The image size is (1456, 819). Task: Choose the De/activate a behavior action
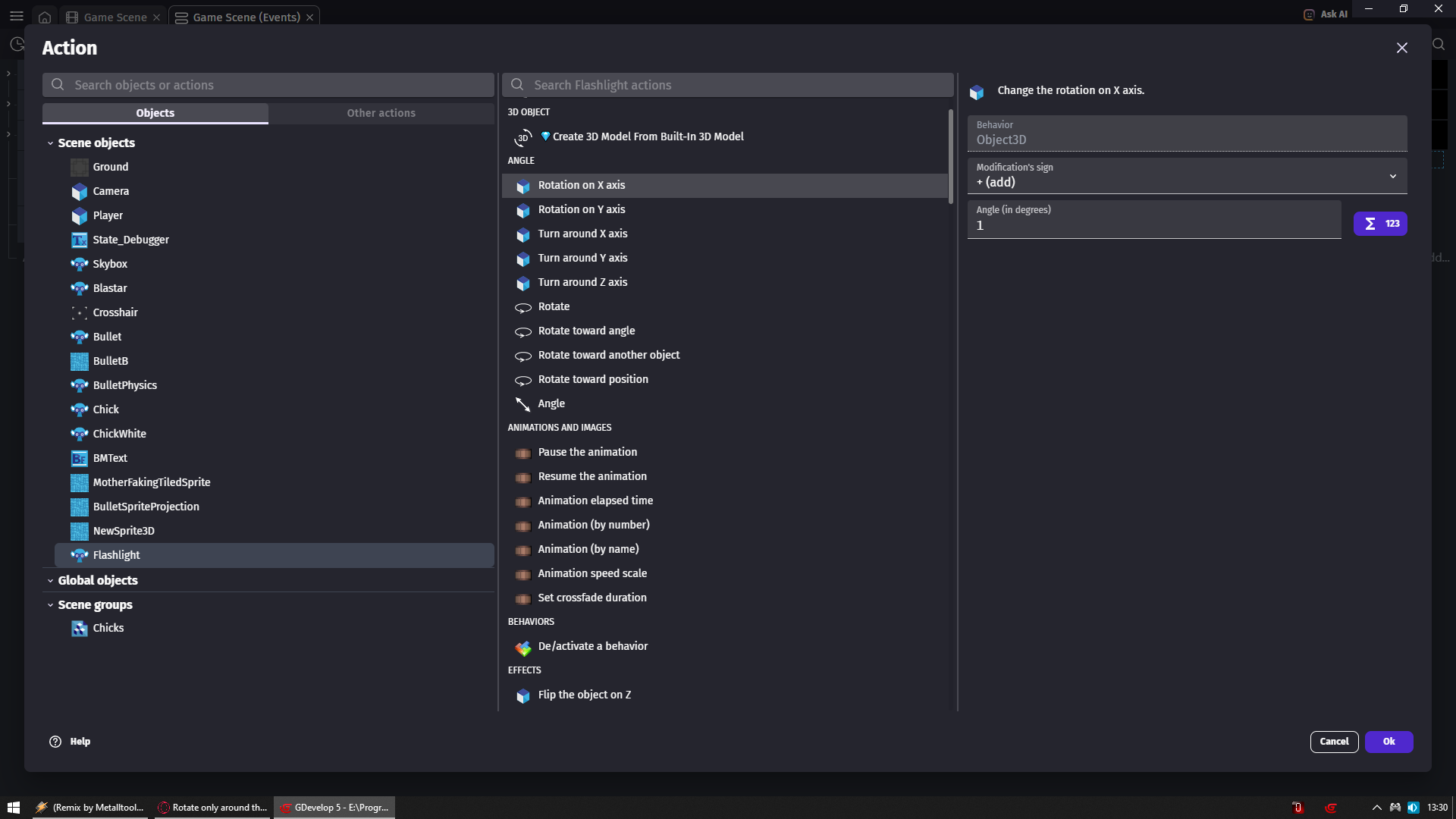[x=592, y=646]
